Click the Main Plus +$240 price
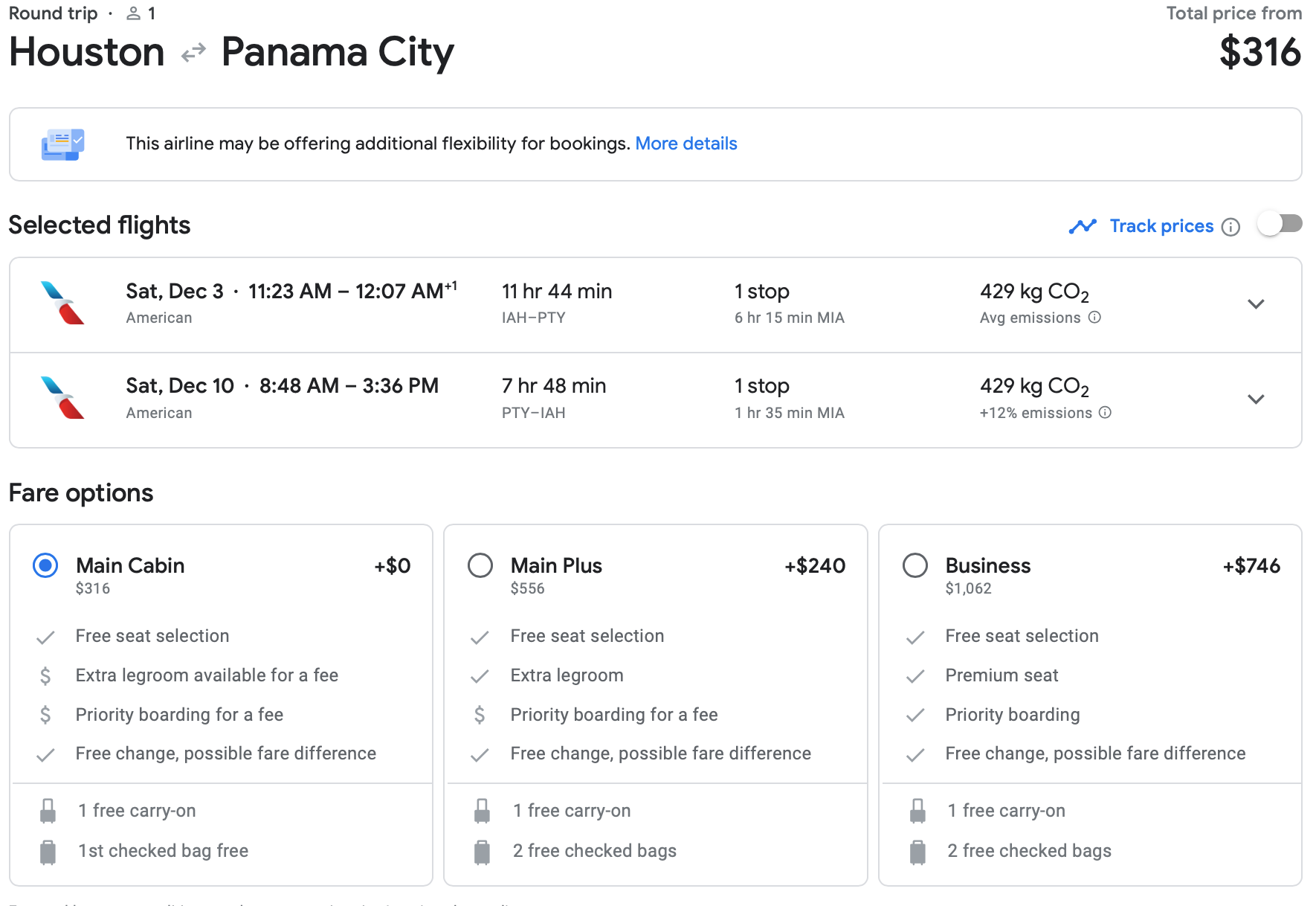The image size is (1316, 906). click(815, 566)
